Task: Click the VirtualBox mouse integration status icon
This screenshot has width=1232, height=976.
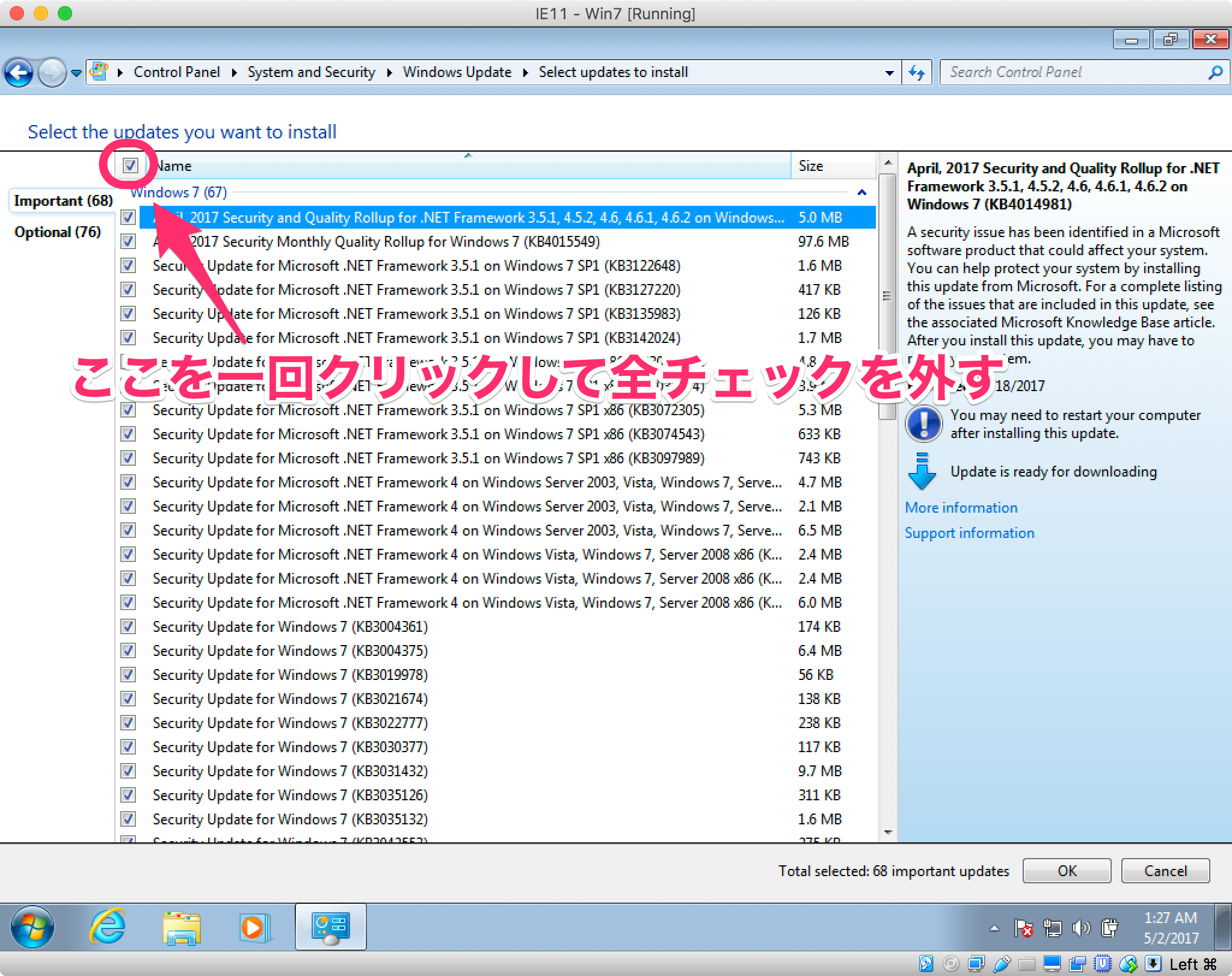Action: [1128, 964]
